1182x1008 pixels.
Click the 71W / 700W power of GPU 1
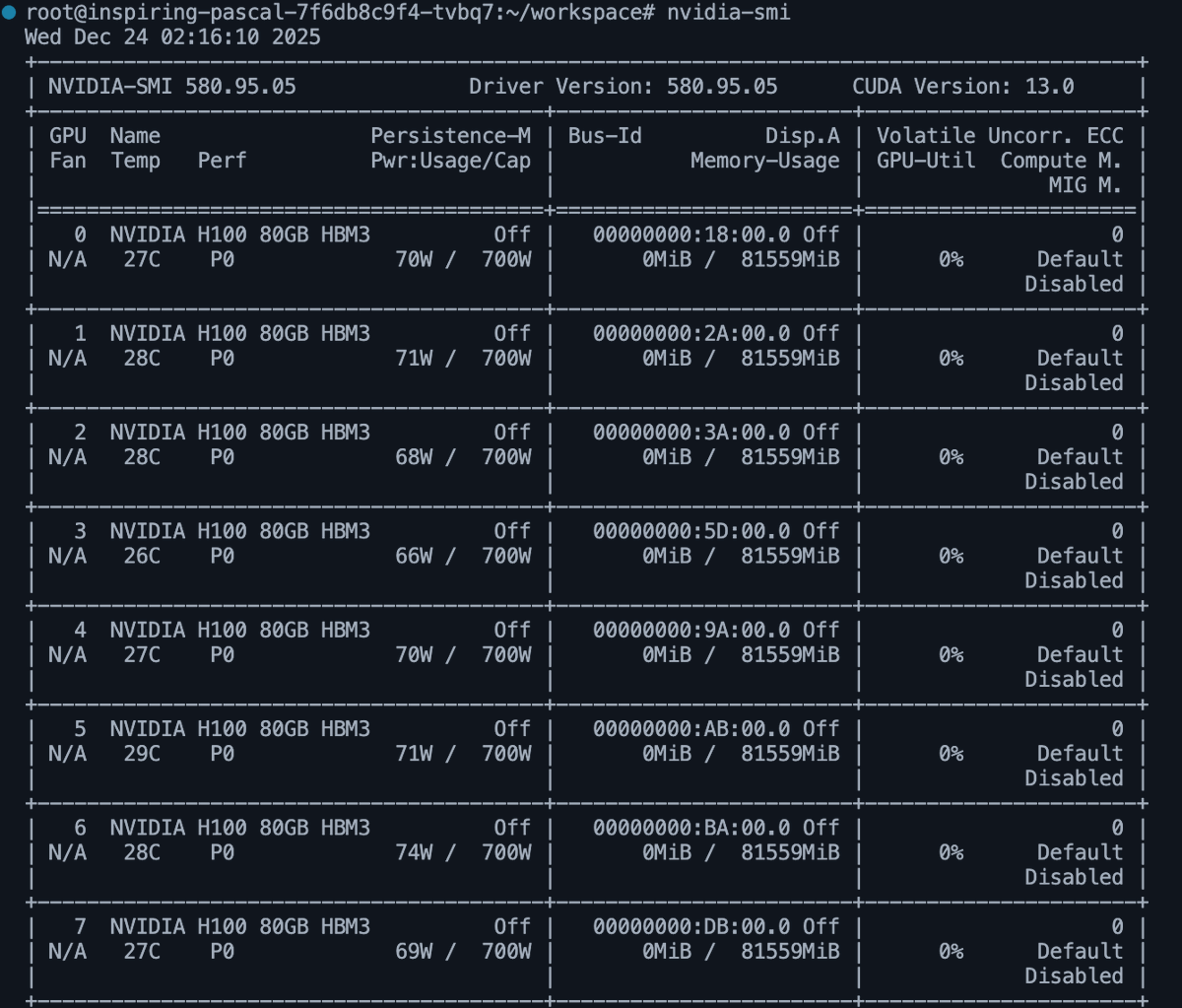coord(463,358)
